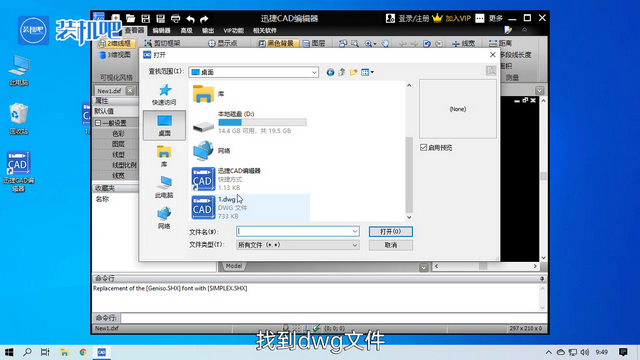The width and height of the screenshot is (640, 360).
Task: Select 本地磁盘 (D:) drive
Action: click(x=250, y=122)
